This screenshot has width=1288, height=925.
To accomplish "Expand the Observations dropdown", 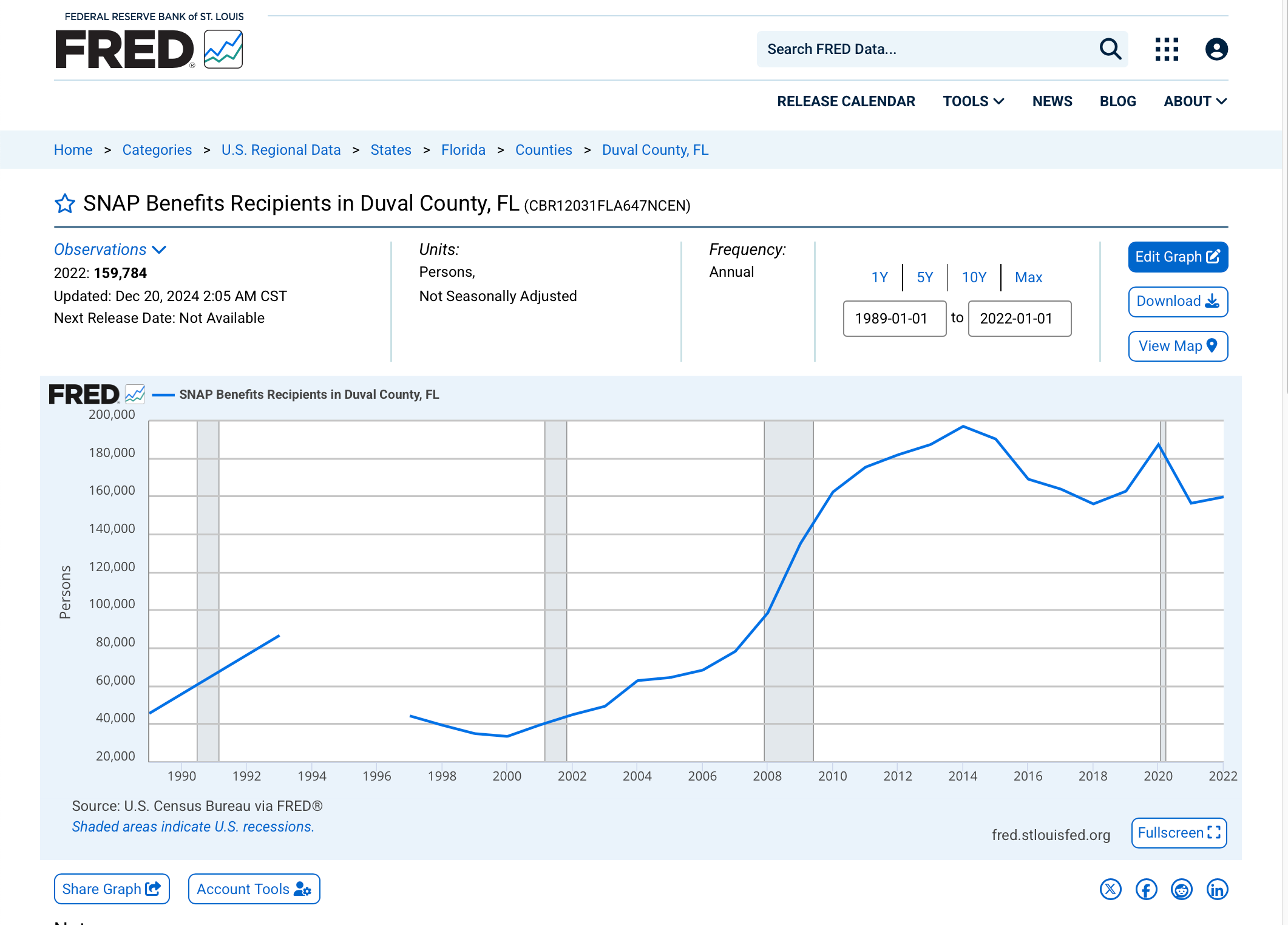I will [110, 249].
